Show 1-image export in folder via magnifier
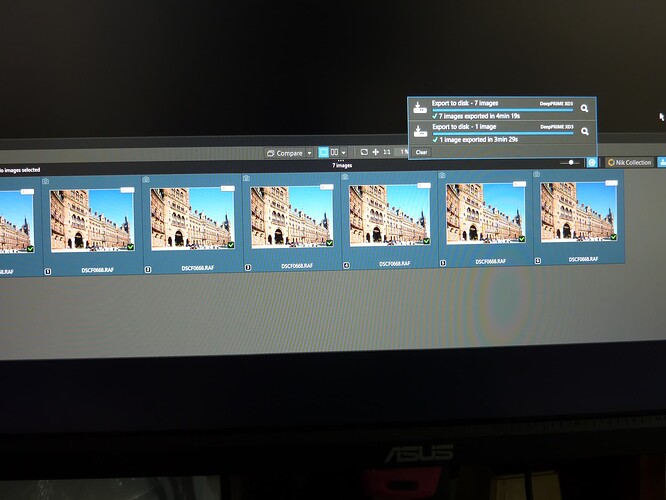Screen dimensions: 666x500 pos(585,132)
